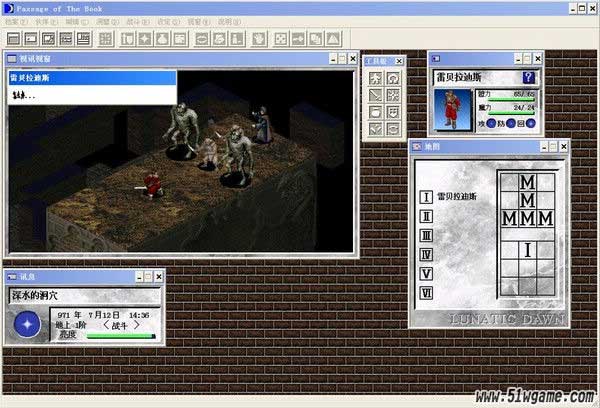
Task: Select the shield defend icon in tool palette
Action: tap(393, 112)
